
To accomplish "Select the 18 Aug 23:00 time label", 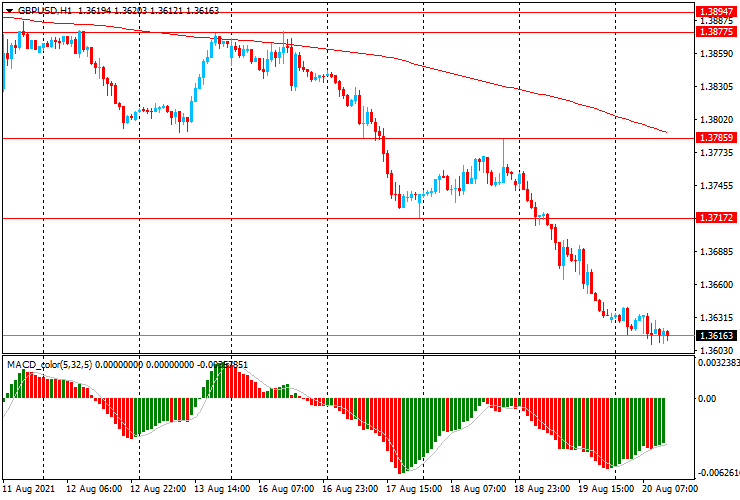I will pyautogui.click(x=542, y=488).
